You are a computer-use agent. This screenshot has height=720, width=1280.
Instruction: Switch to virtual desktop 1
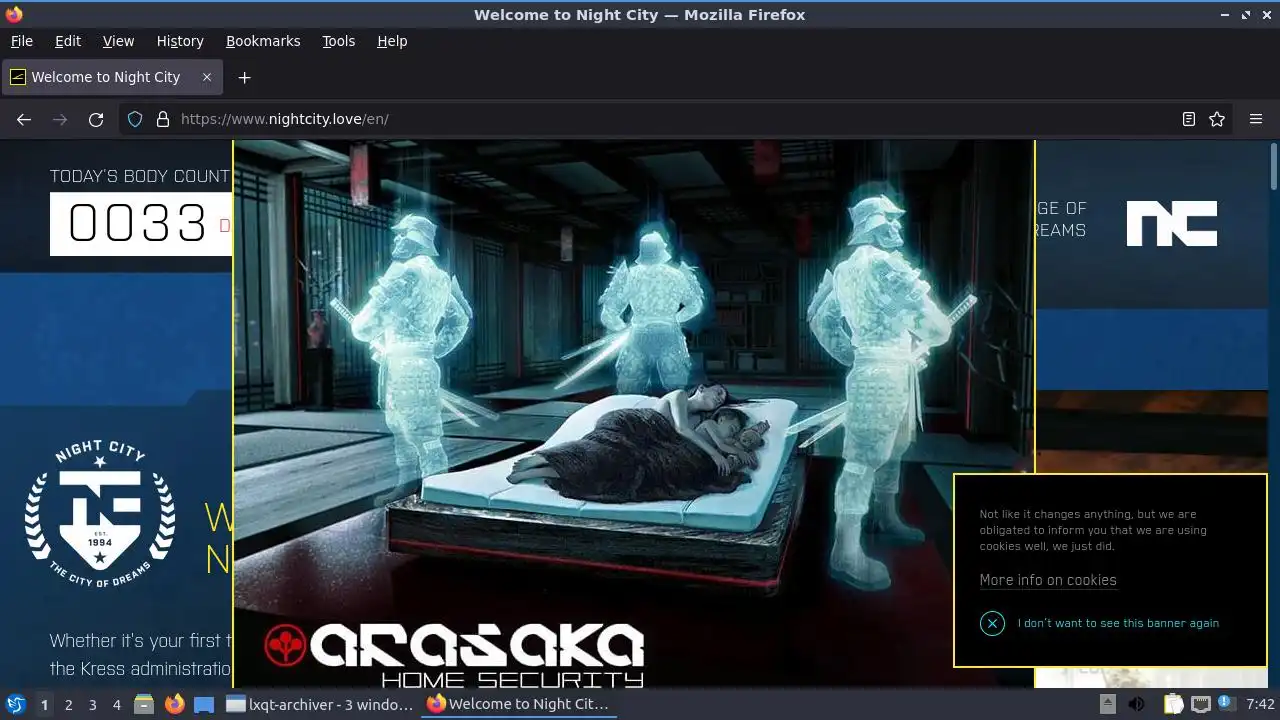[44, 704]
